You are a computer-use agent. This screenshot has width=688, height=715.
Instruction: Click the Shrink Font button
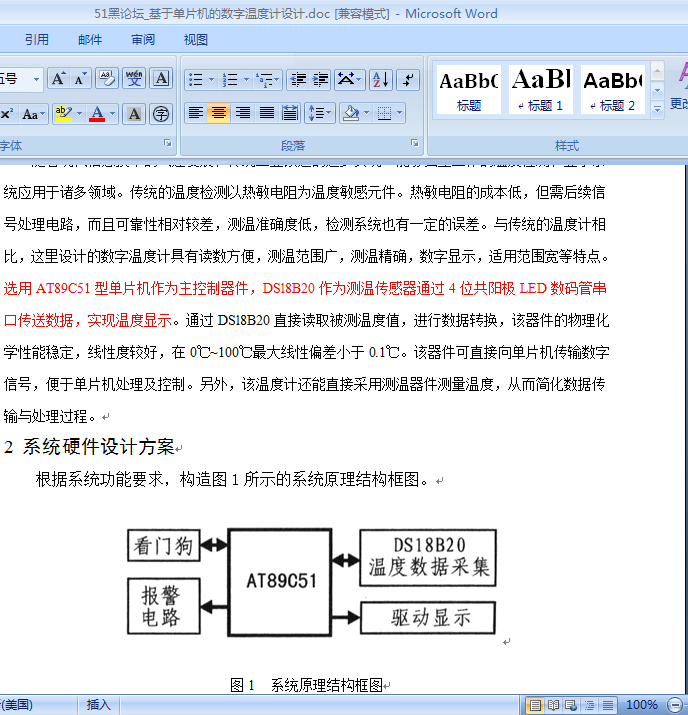point(81,79)
